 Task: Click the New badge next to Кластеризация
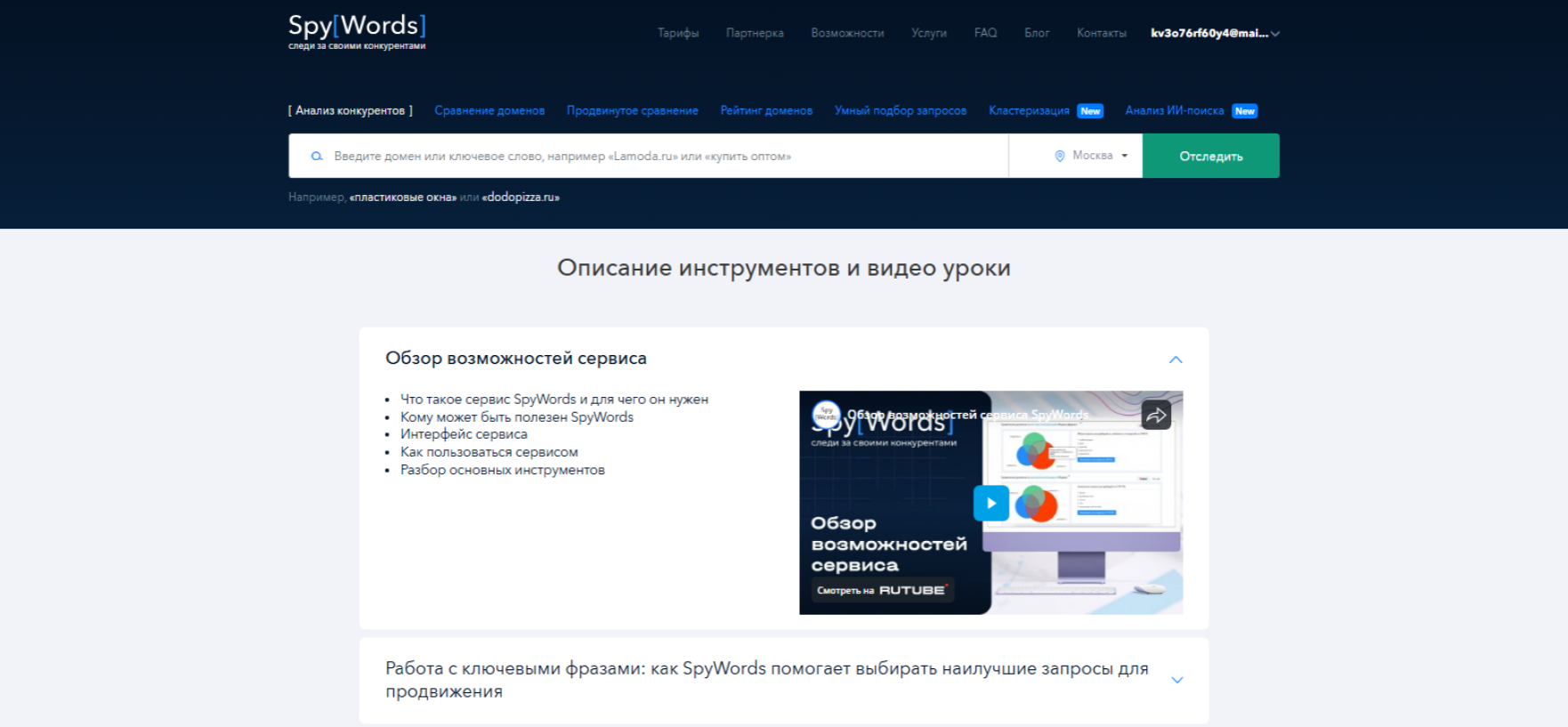(1090, 111)
